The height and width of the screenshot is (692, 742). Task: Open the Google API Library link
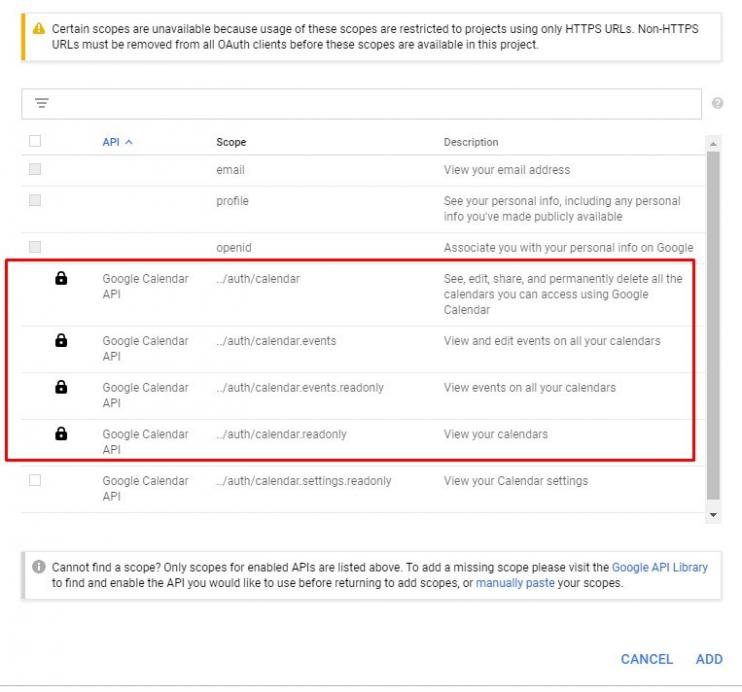click(x=659, y=567)
